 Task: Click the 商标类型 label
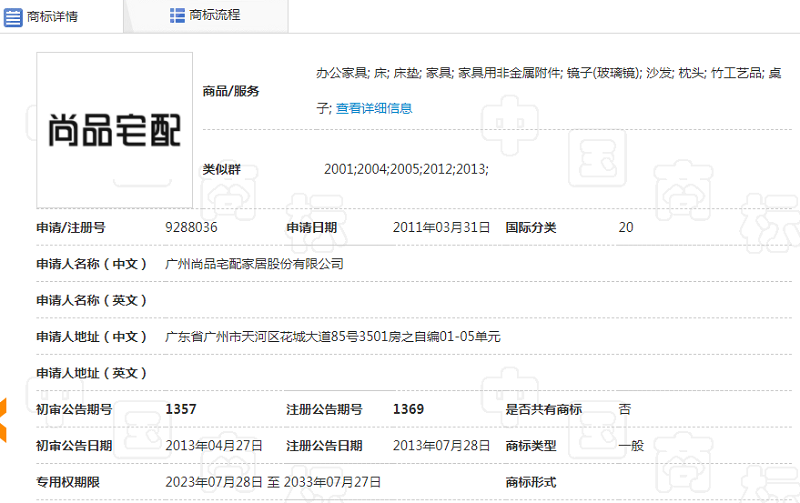[x=531, y=446]
